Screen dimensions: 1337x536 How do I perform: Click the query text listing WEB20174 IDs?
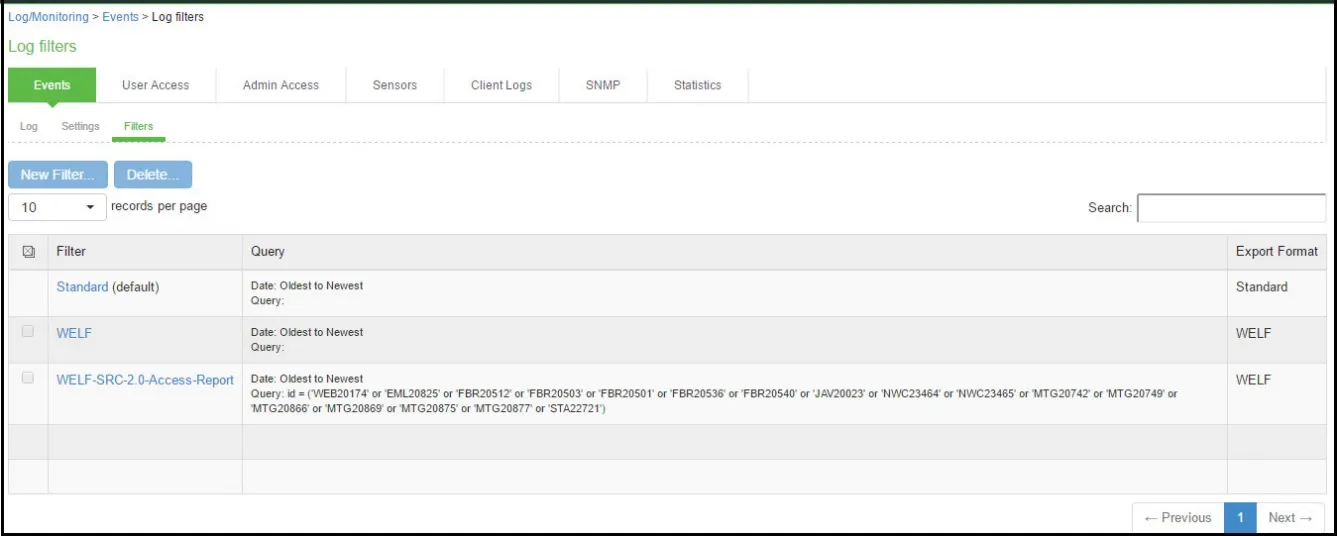[x=714, y=402]
